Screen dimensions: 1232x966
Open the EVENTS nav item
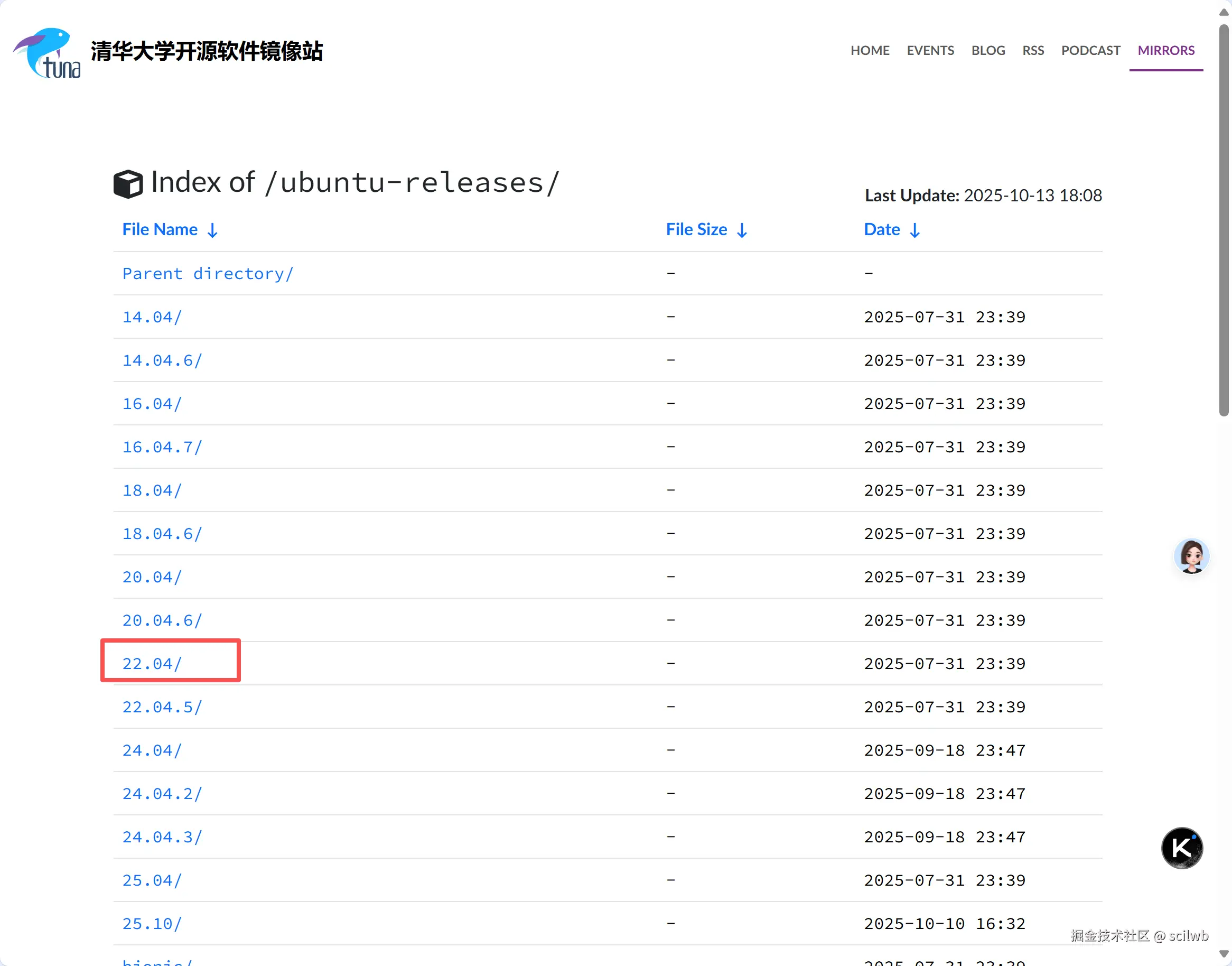(931, 50)
